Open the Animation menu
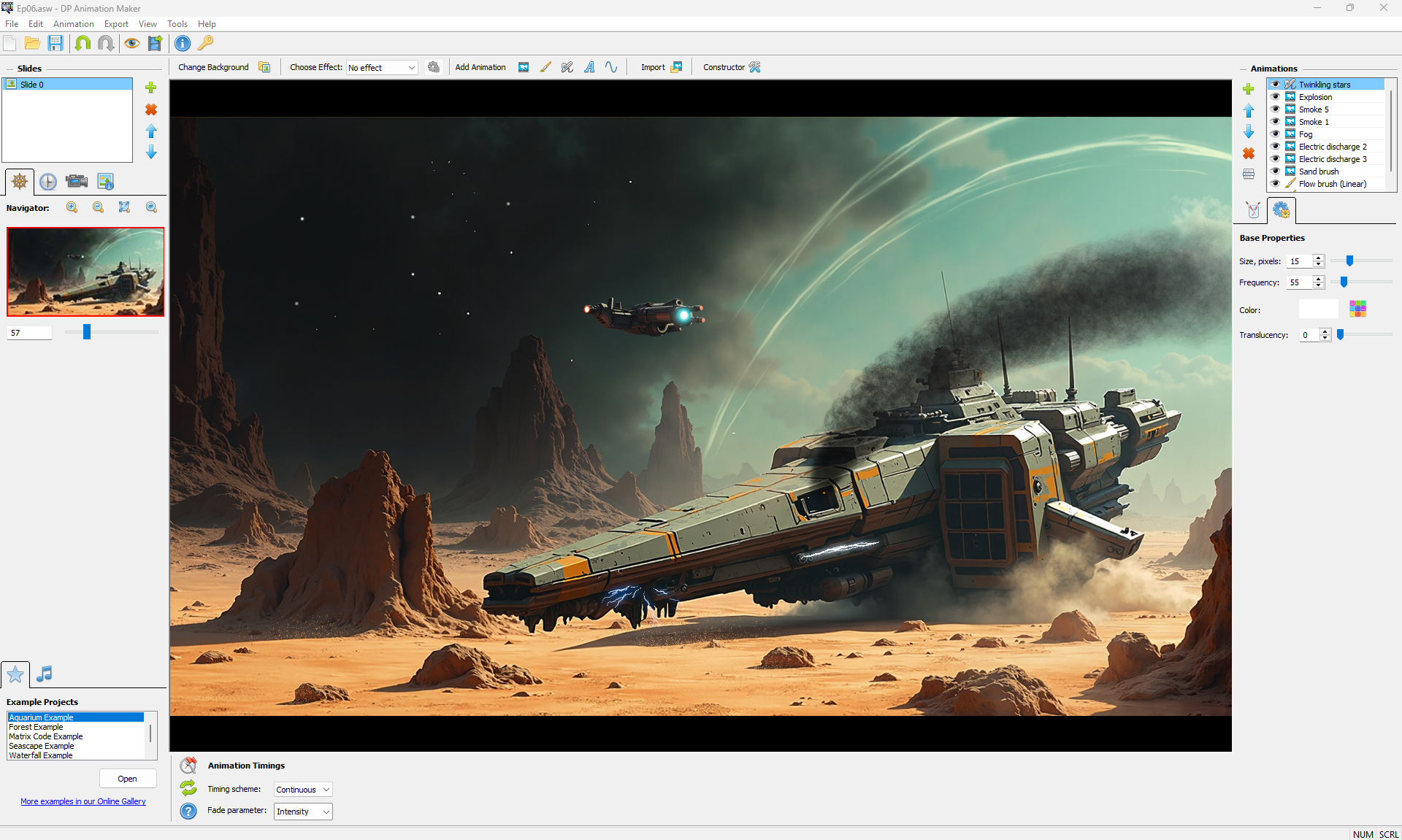This screenshot has height=840, width=1402. [73, 24]
